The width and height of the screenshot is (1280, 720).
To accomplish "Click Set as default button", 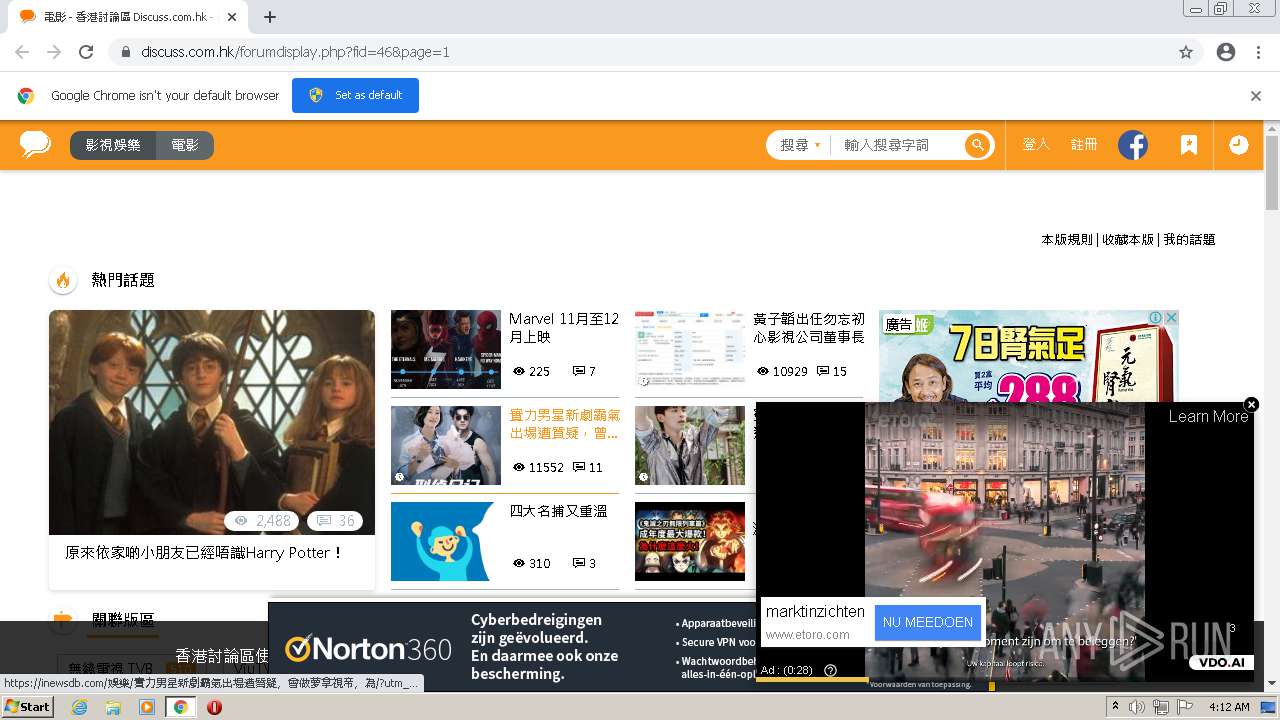I will click(x=355, y=96).
